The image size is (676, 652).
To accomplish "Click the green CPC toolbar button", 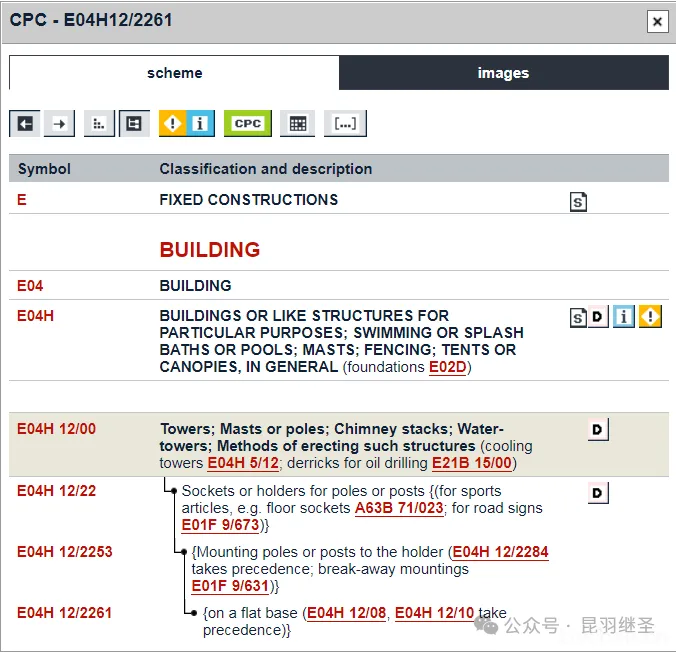I will pyautogui.click(x=247, y=123).
